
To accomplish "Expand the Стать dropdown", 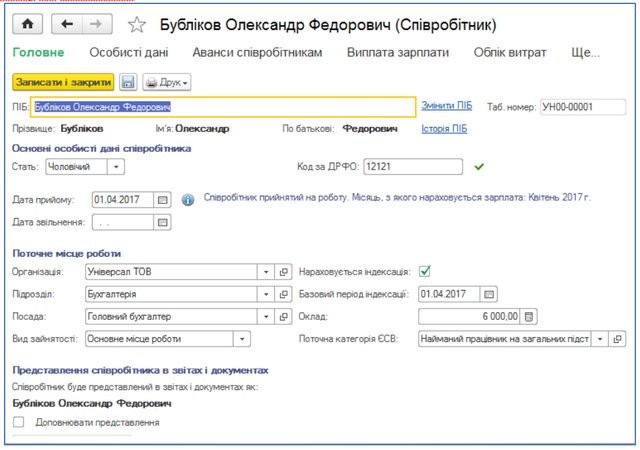I will pos(117,167).
